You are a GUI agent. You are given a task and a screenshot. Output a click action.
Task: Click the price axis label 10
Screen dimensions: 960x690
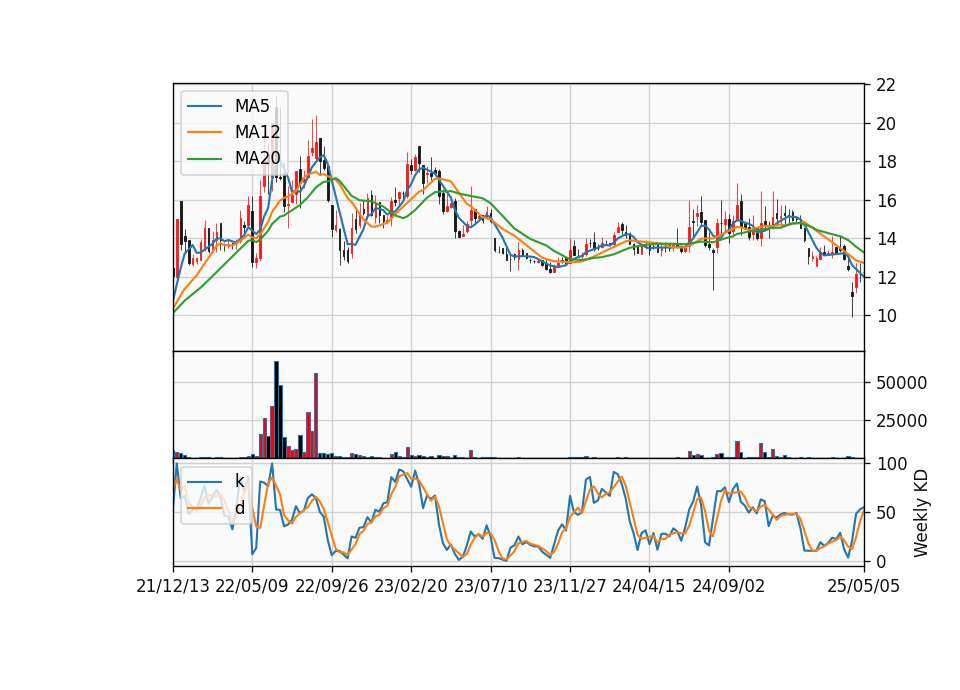pos(886,316)
